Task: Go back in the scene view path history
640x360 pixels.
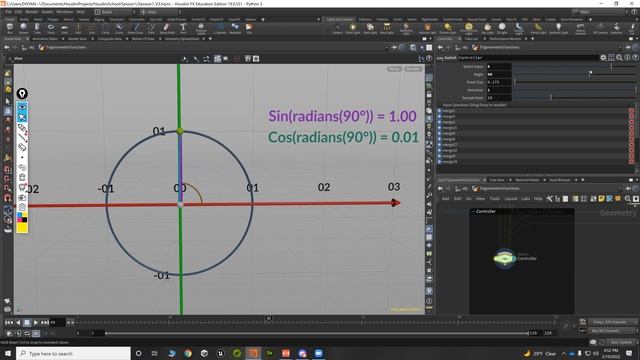Action: 7,47
